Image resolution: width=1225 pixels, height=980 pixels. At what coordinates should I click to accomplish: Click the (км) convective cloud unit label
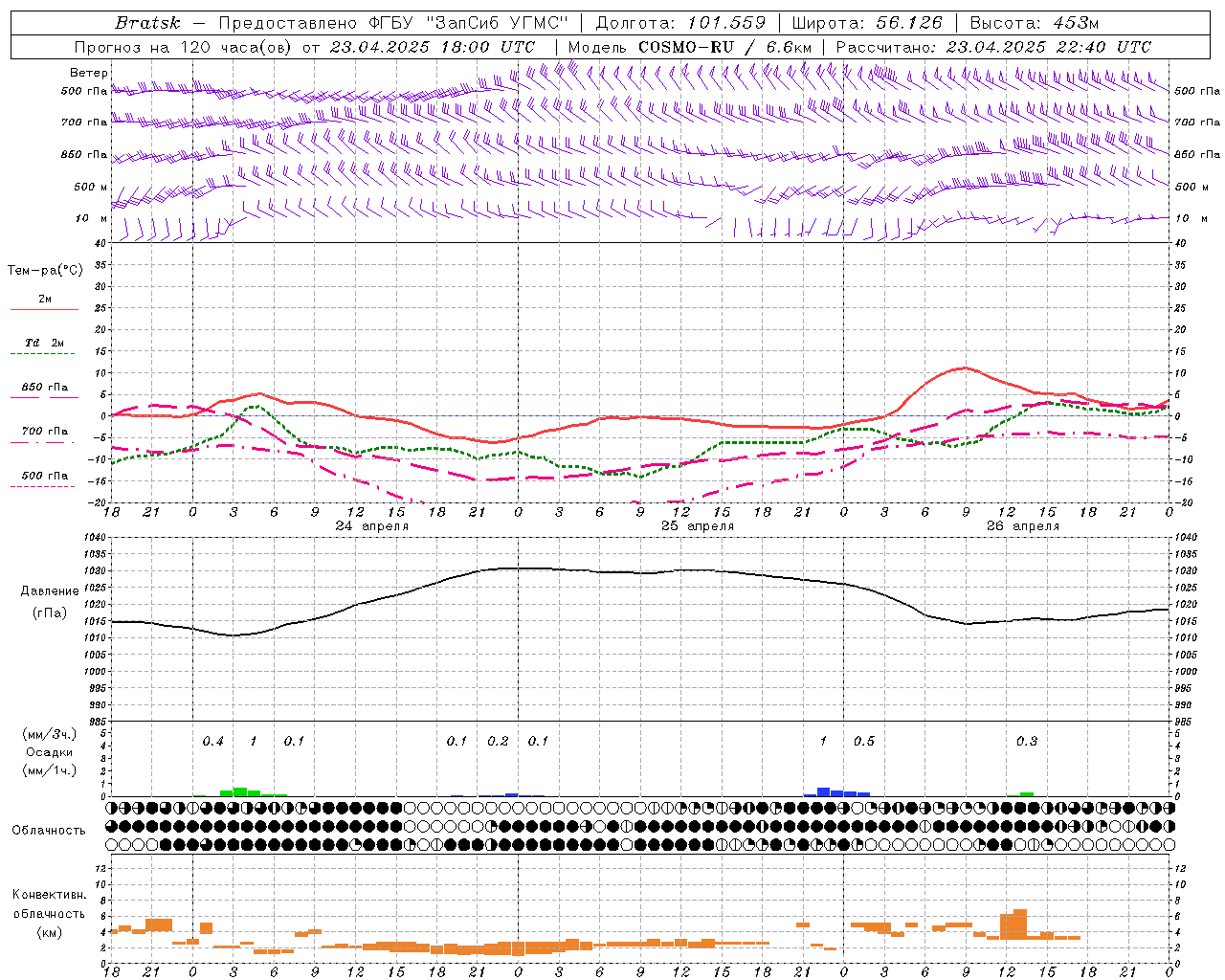(x=49, y=932)
